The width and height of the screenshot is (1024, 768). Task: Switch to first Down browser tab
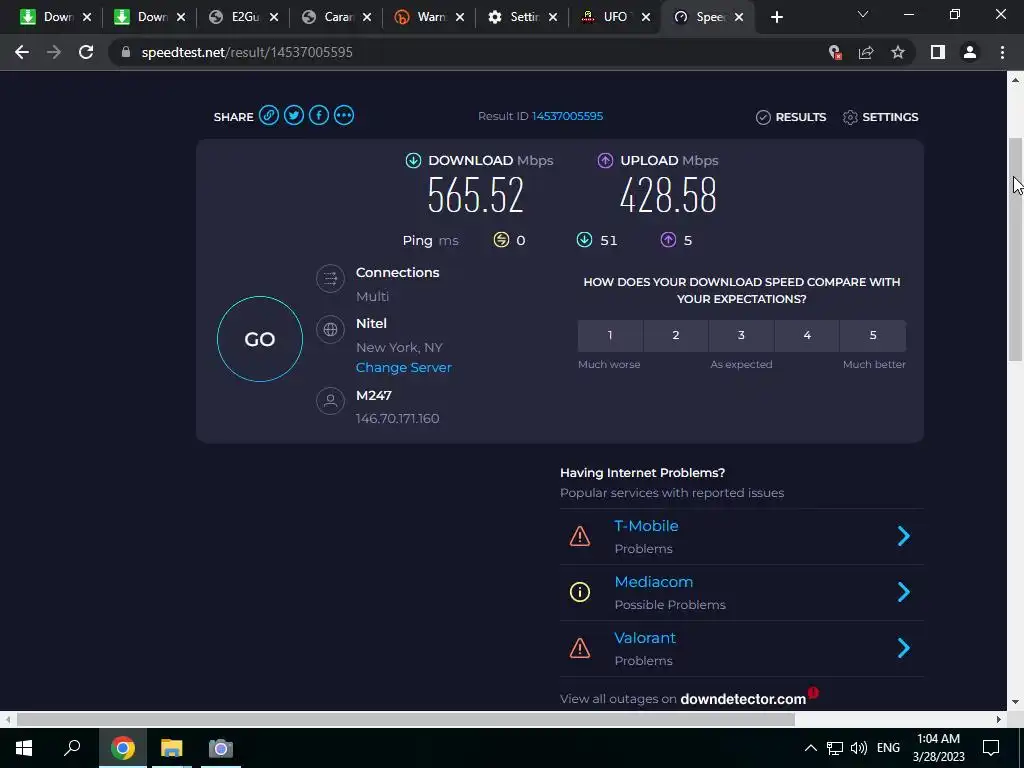(56, 17)
